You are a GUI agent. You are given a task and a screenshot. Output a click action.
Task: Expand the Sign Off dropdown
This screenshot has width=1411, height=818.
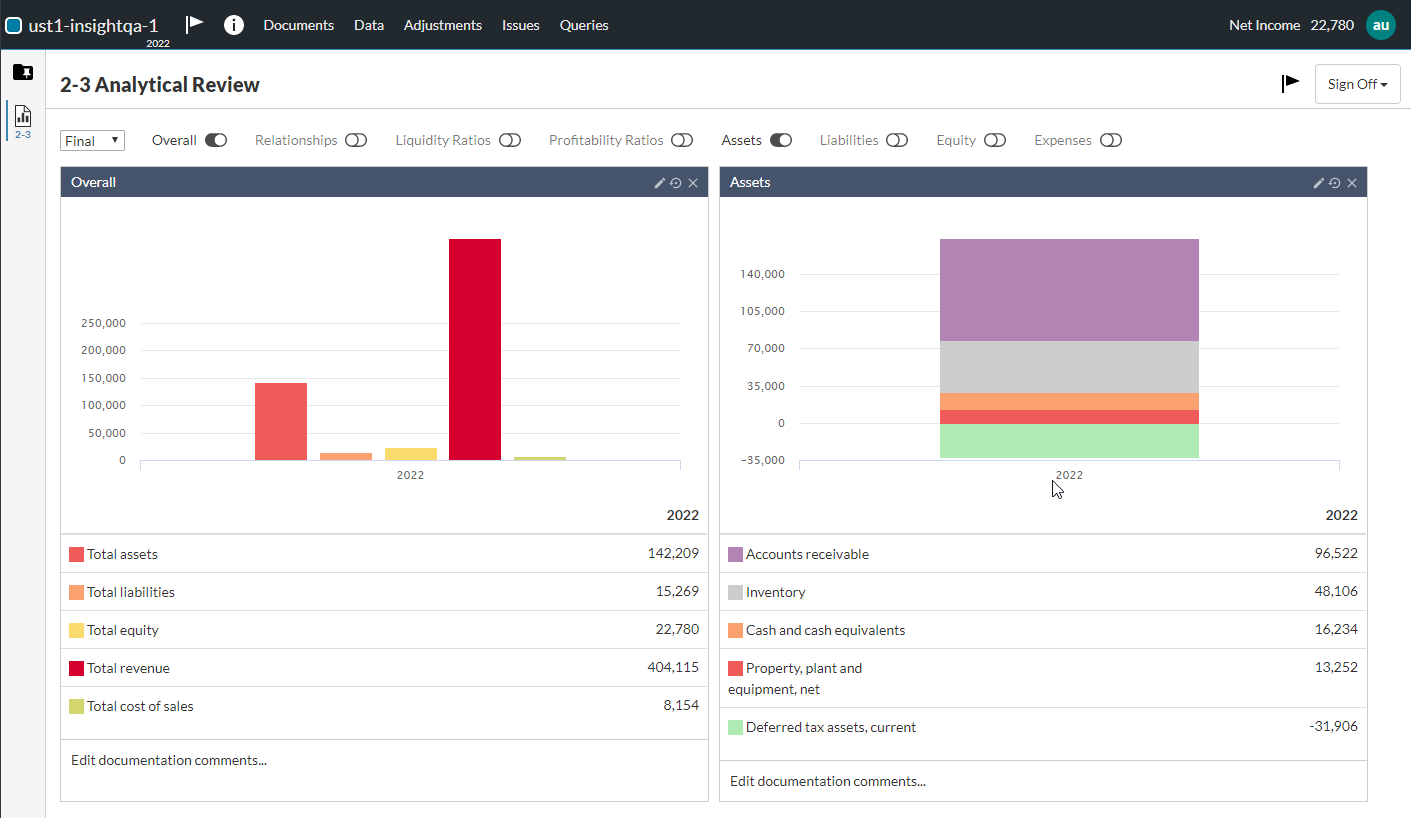point(1357,84)
